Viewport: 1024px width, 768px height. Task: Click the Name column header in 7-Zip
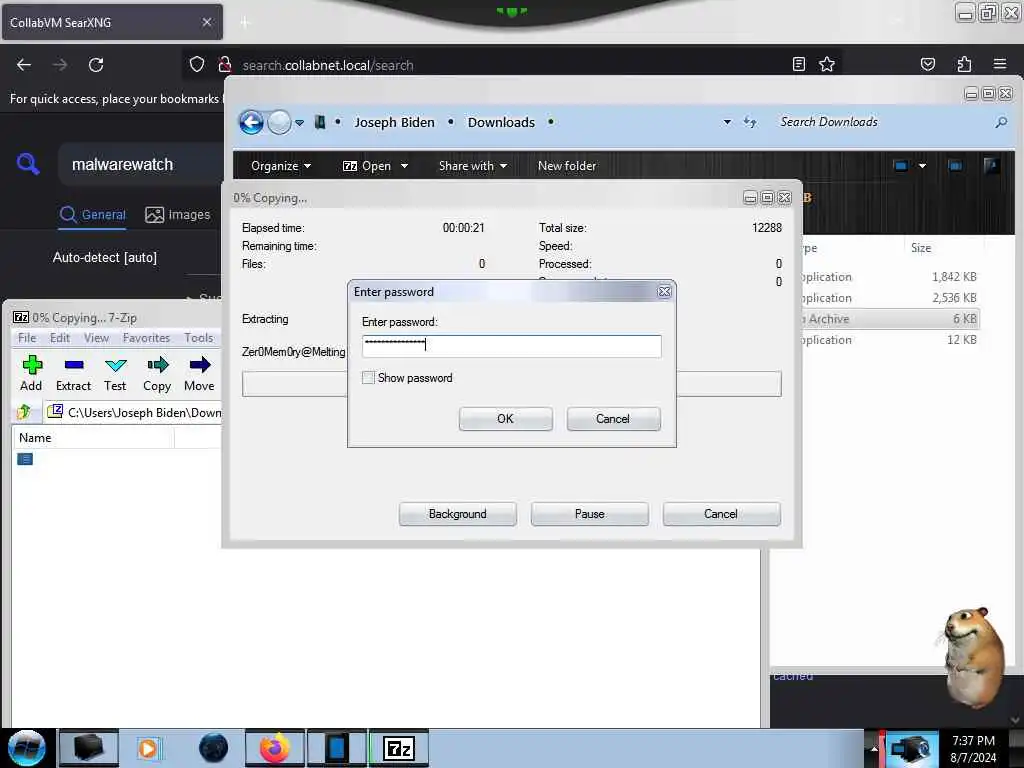click(x=93, y=438)
